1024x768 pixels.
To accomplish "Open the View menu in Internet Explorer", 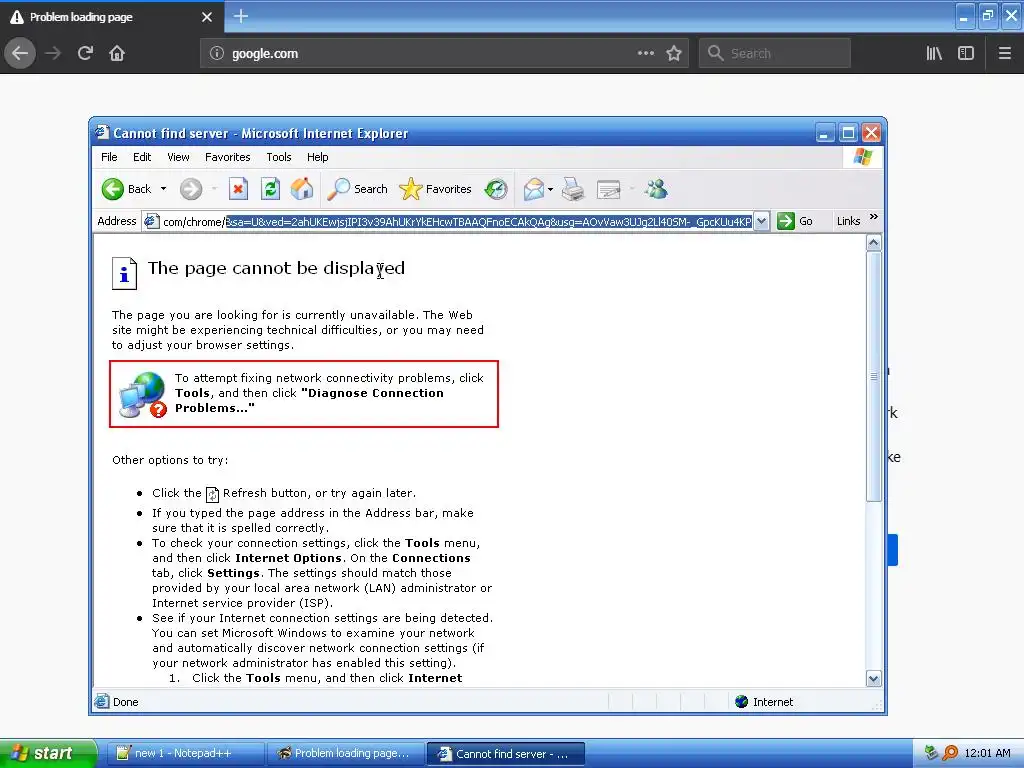I will pos(178,157).
